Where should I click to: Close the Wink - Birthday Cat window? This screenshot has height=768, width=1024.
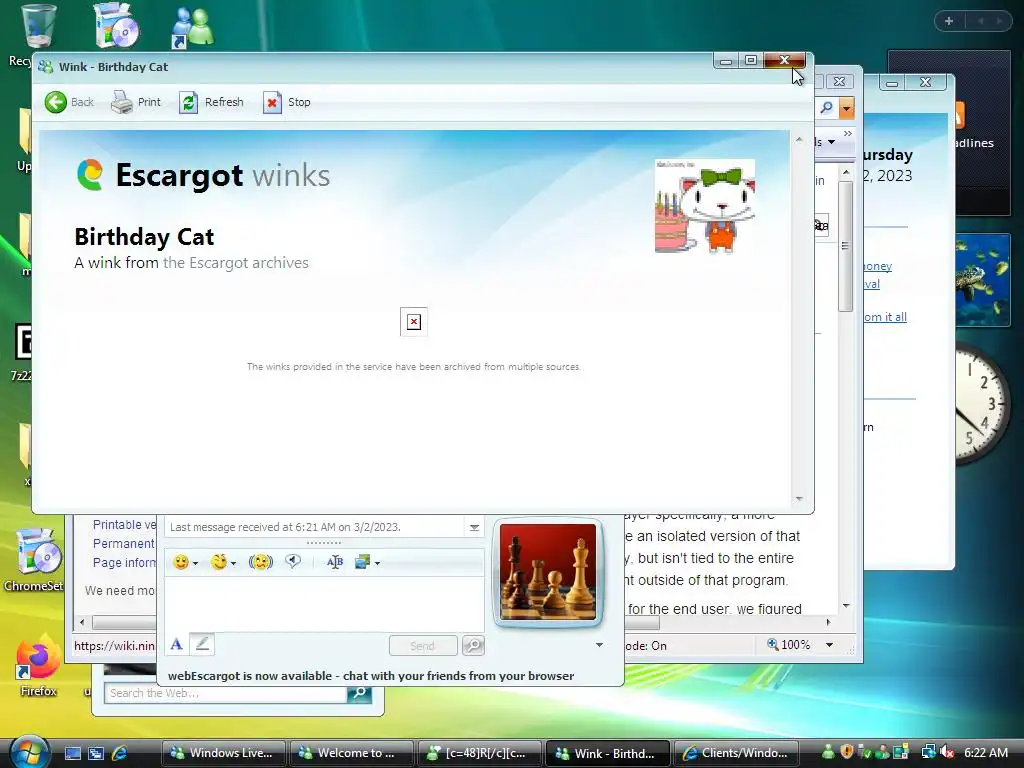pos(784,60)
